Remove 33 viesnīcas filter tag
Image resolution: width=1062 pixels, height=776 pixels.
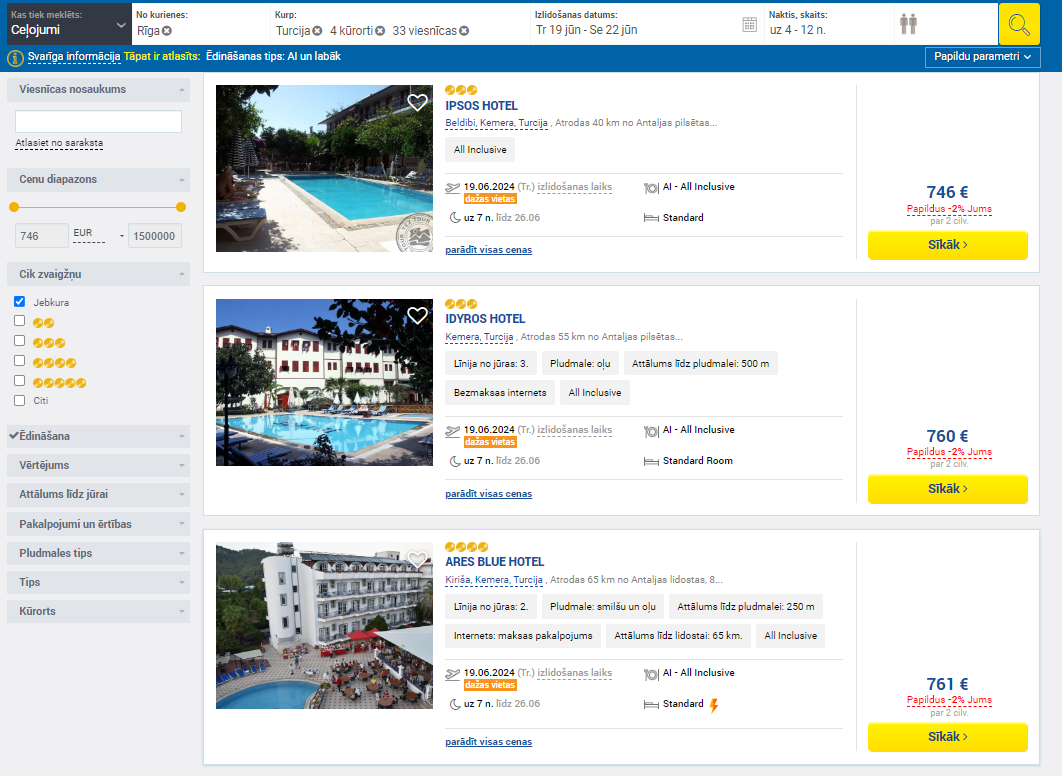464,30
